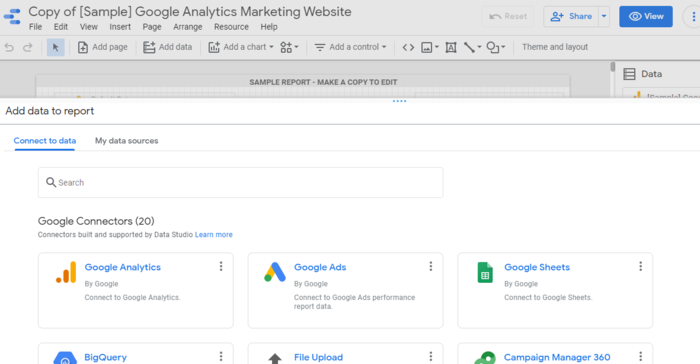Expand the Share options dropdown arrow
The image size is (700, 364).
(604, 17)
